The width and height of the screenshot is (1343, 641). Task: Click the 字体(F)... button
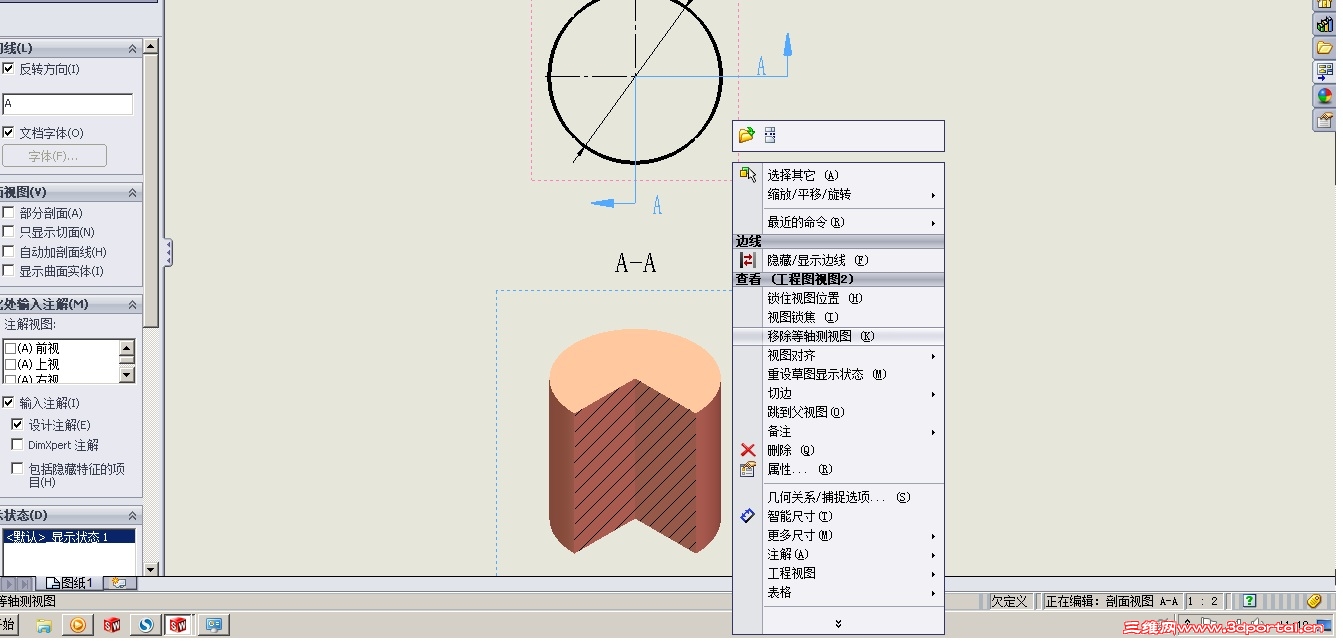(x=54, y=156)
